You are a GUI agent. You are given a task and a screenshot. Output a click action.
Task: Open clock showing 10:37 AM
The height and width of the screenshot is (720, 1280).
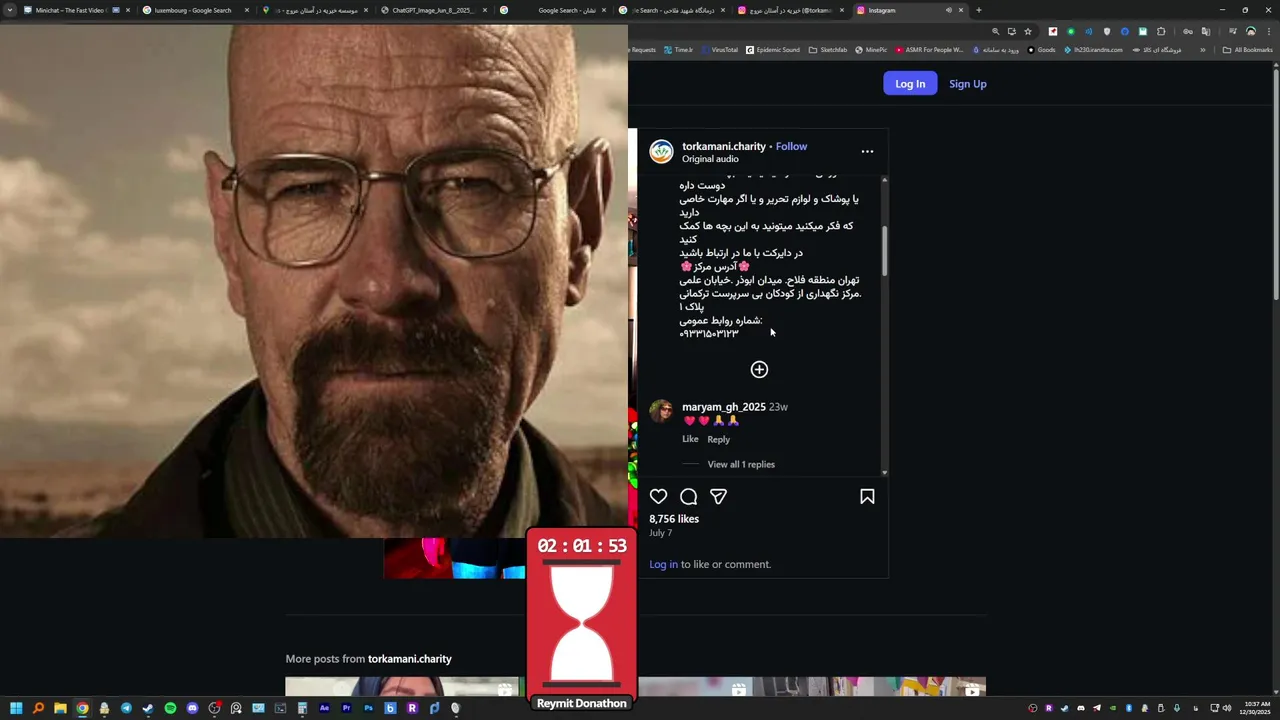(1255, 708)
